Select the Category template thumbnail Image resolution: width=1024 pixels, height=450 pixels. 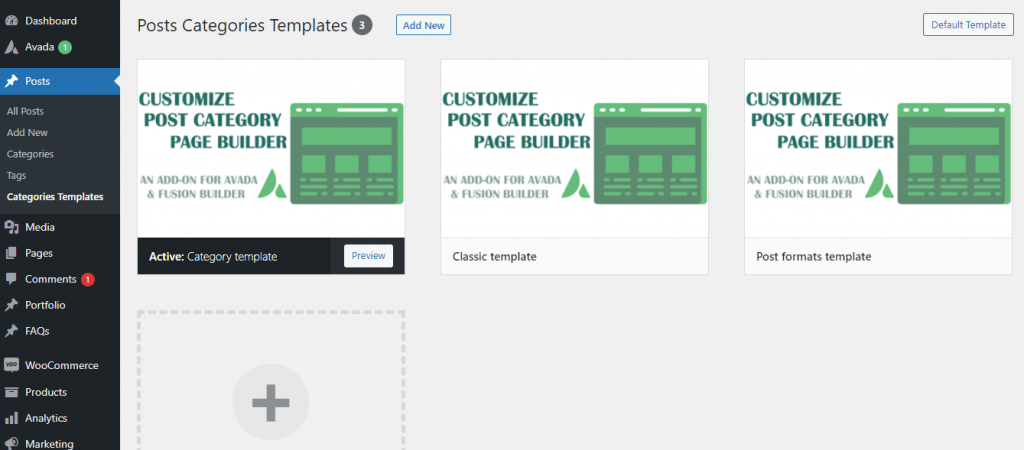point(271,149)
